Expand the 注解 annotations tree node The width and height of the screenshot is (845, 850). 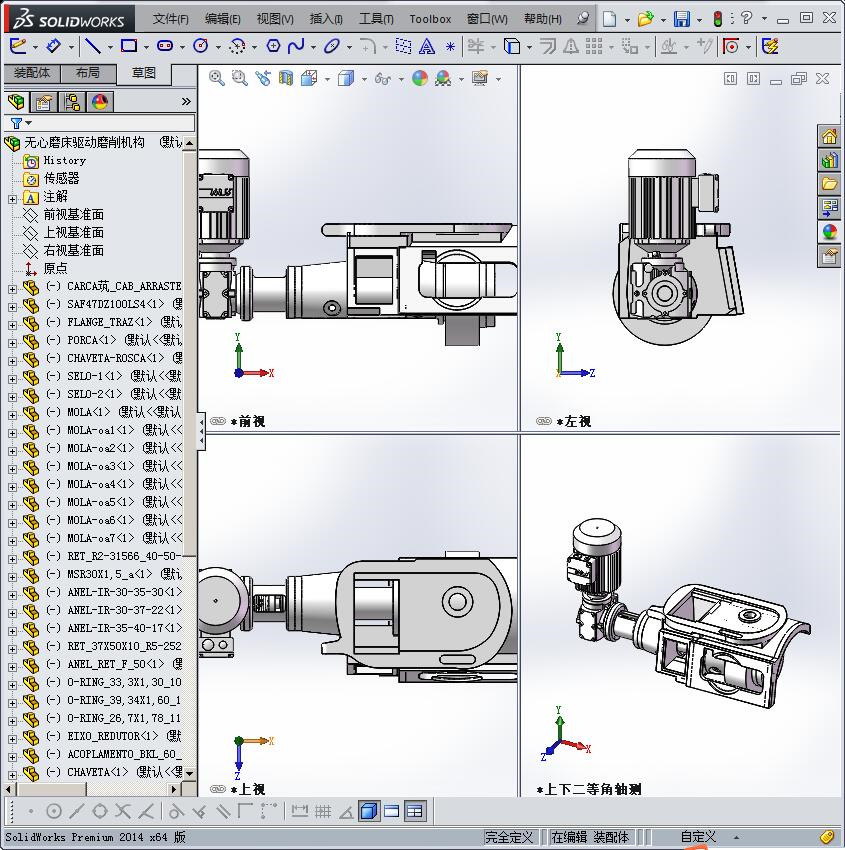click(x=12, y=197)
